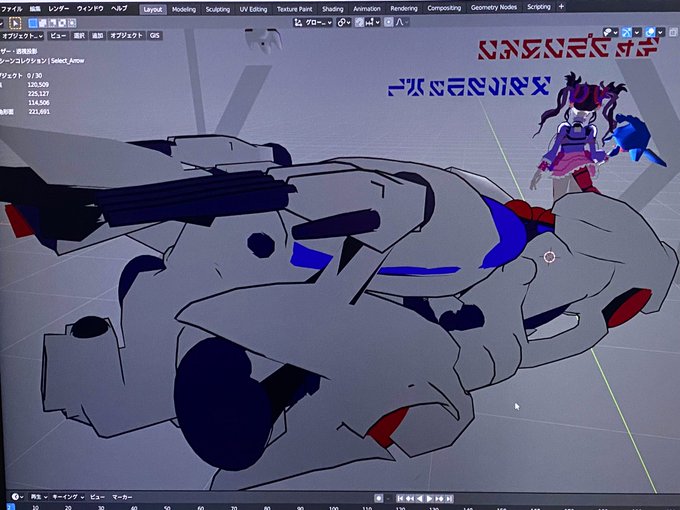Select the Tweak select tool icon

15,23
